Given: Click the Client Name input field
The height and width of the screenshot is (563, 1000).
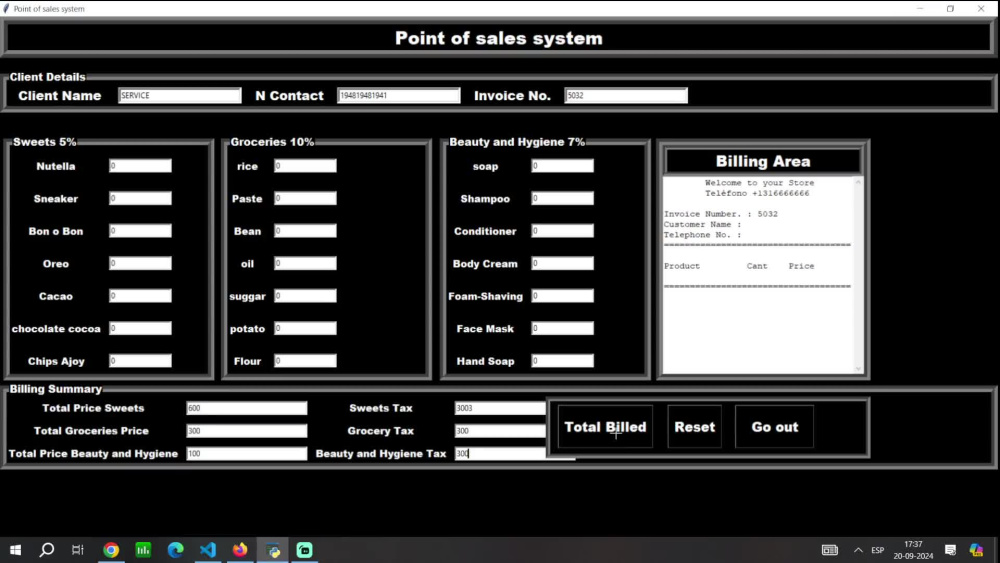Looking at the screenshot, I should (180, 96).
